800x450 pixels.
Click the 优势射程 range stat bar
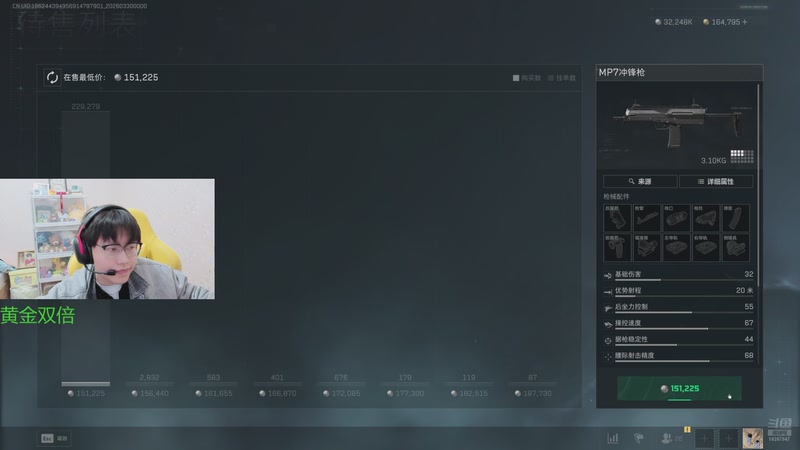pyautogui.click(x=684, y=296)
